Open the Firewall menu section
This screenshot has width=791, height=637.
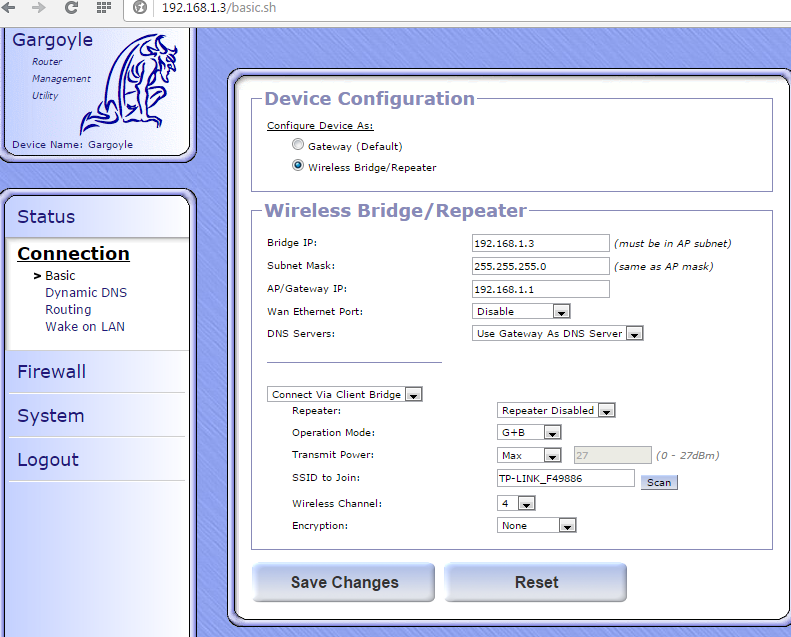point(51,372)
